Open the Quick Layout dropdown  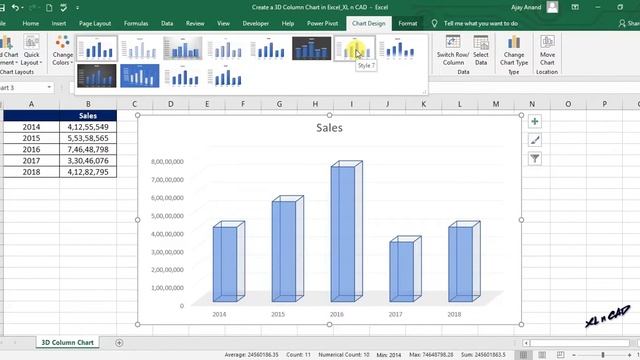click(31, 50)
